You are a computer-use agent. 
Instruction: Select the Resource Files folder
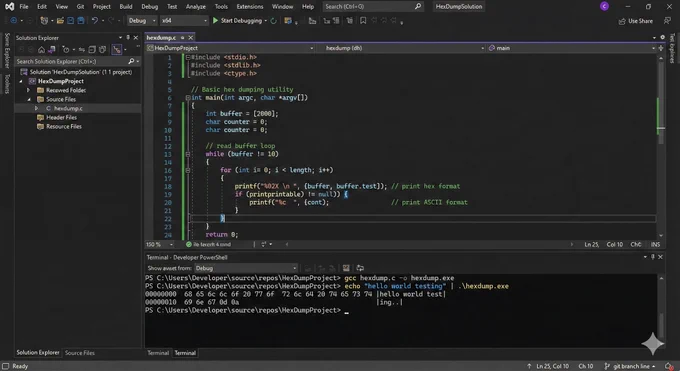point(64,127)
